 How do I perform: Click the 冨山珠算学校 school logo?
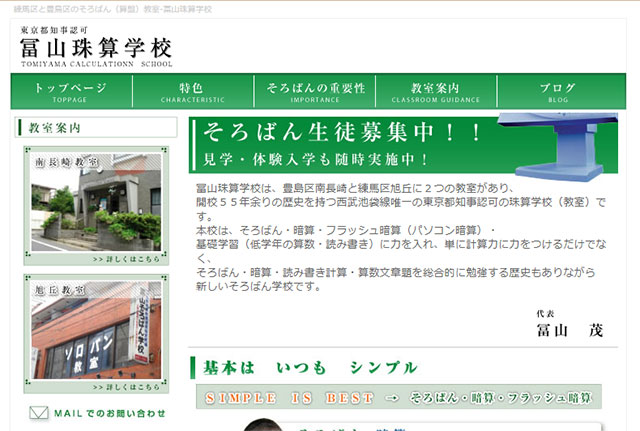(x=96, y=46)
